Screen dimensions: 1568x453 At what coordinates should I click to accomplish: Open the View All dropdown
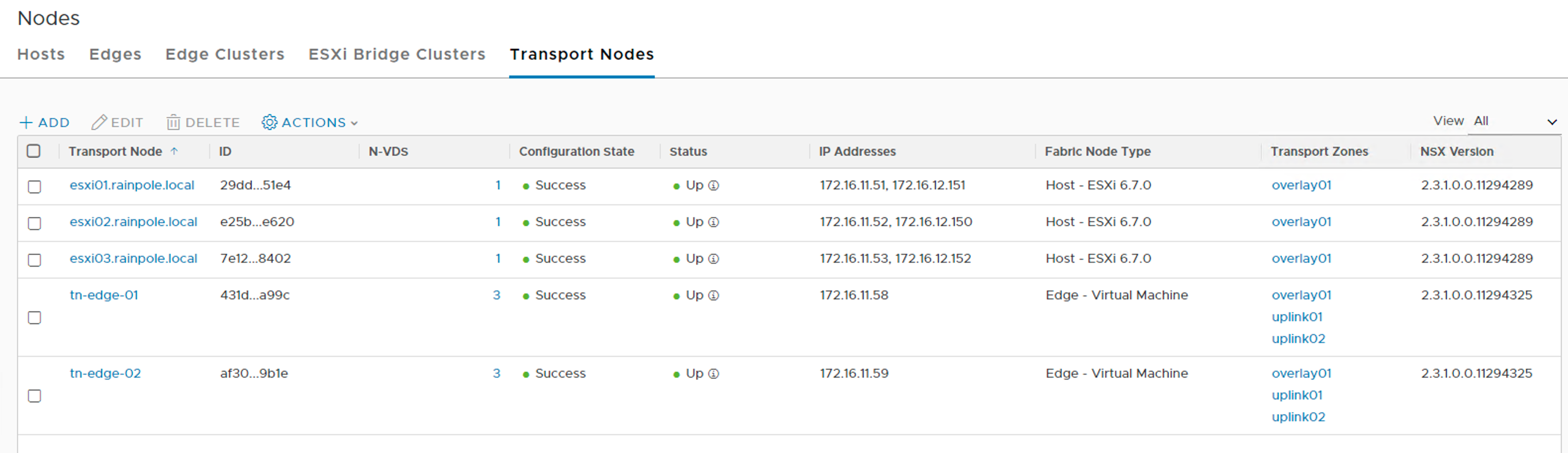click(x=1515, y=121)
